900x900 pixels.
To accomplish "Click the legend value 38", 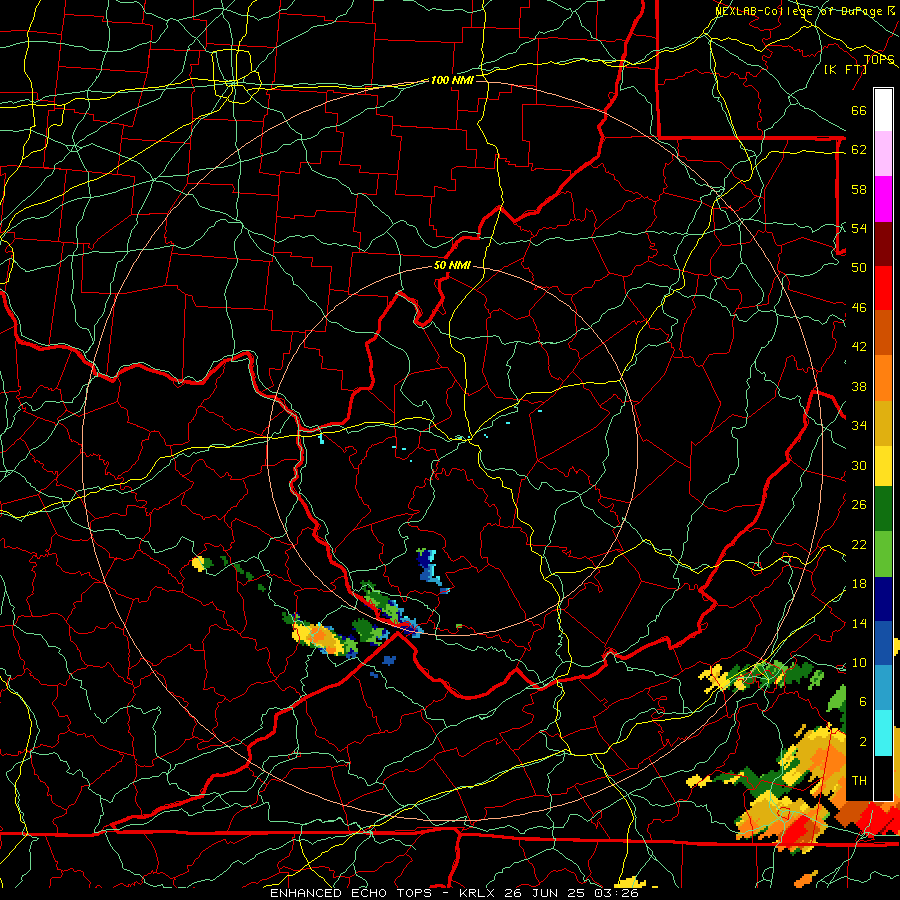I will 859,387.
